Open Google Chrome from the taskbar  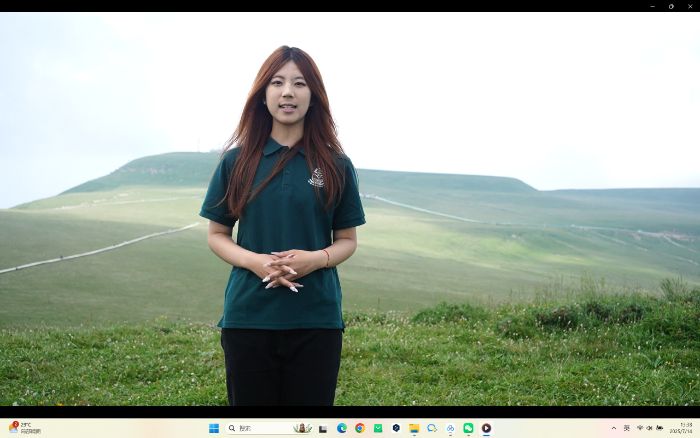pos(360,428)
